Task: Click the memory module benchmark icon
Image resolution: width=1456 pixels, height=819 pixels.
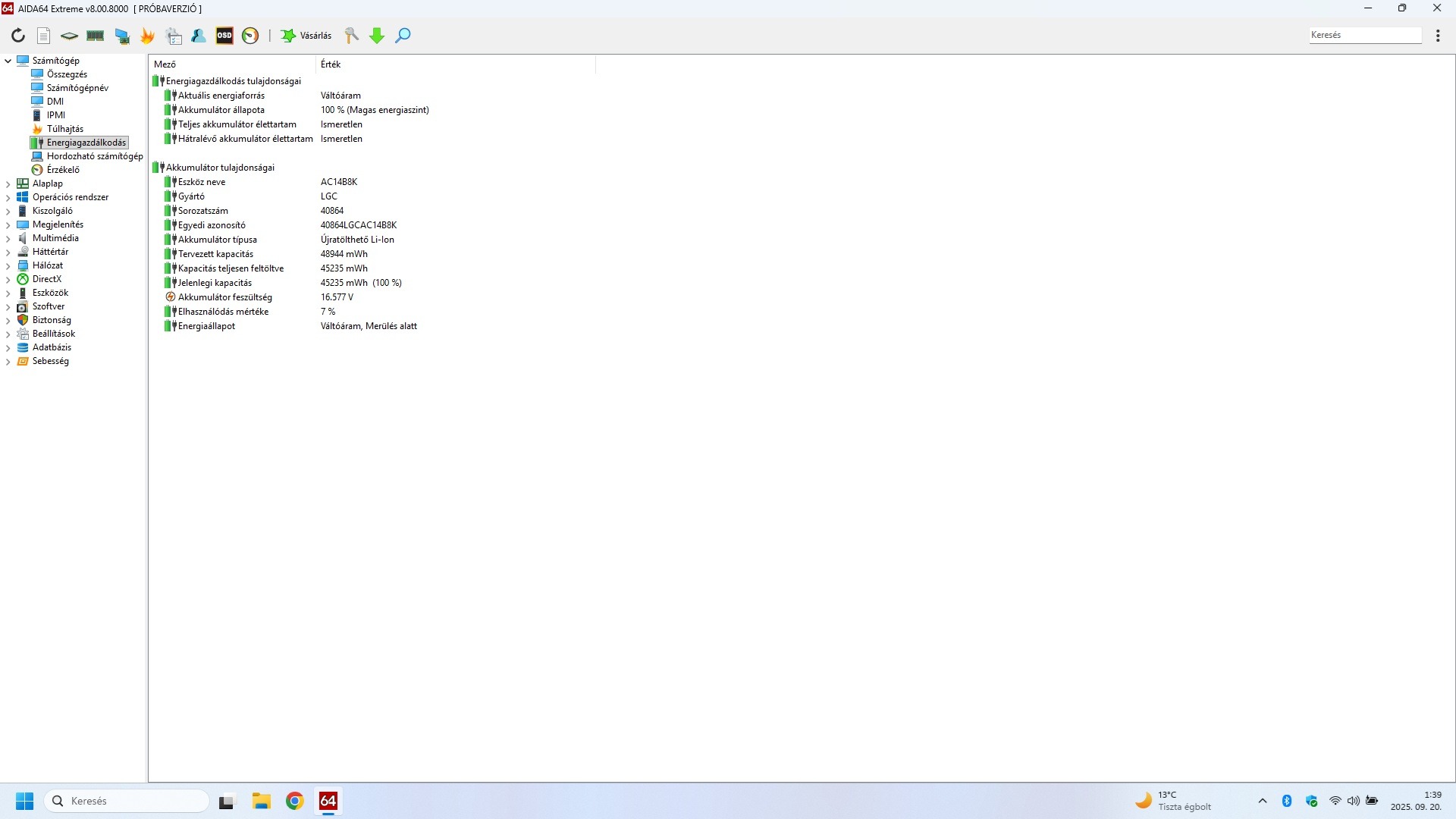Action: [96, 36]
